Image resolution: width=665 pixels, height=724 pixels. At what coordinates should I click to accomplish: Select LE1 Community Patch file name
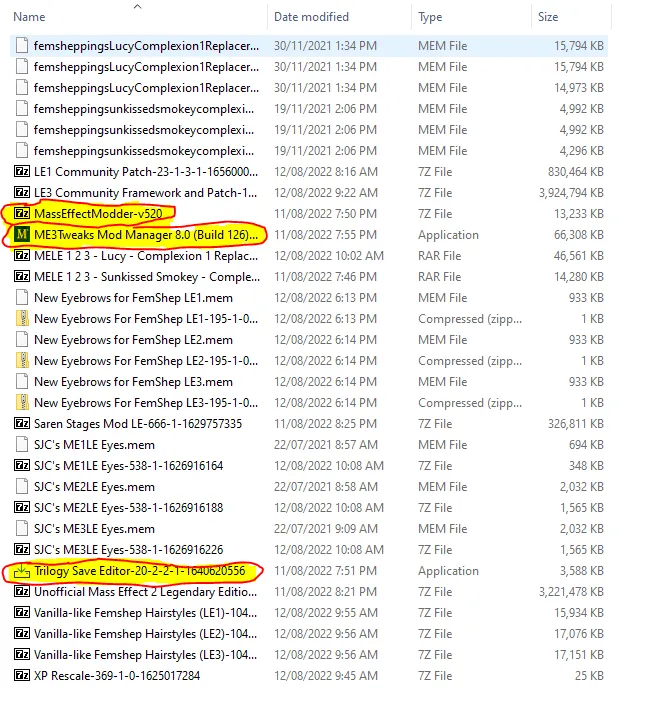146,172
